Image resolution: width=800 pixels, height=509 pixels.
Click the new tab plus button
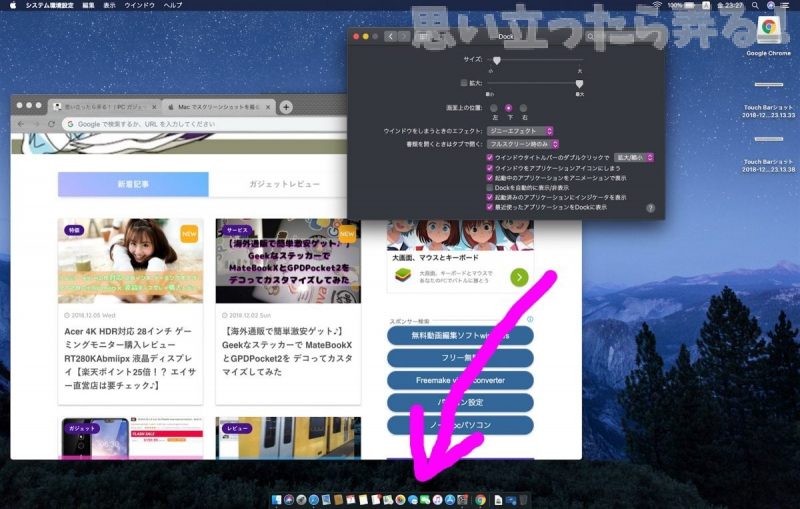(x=286, y=106)
